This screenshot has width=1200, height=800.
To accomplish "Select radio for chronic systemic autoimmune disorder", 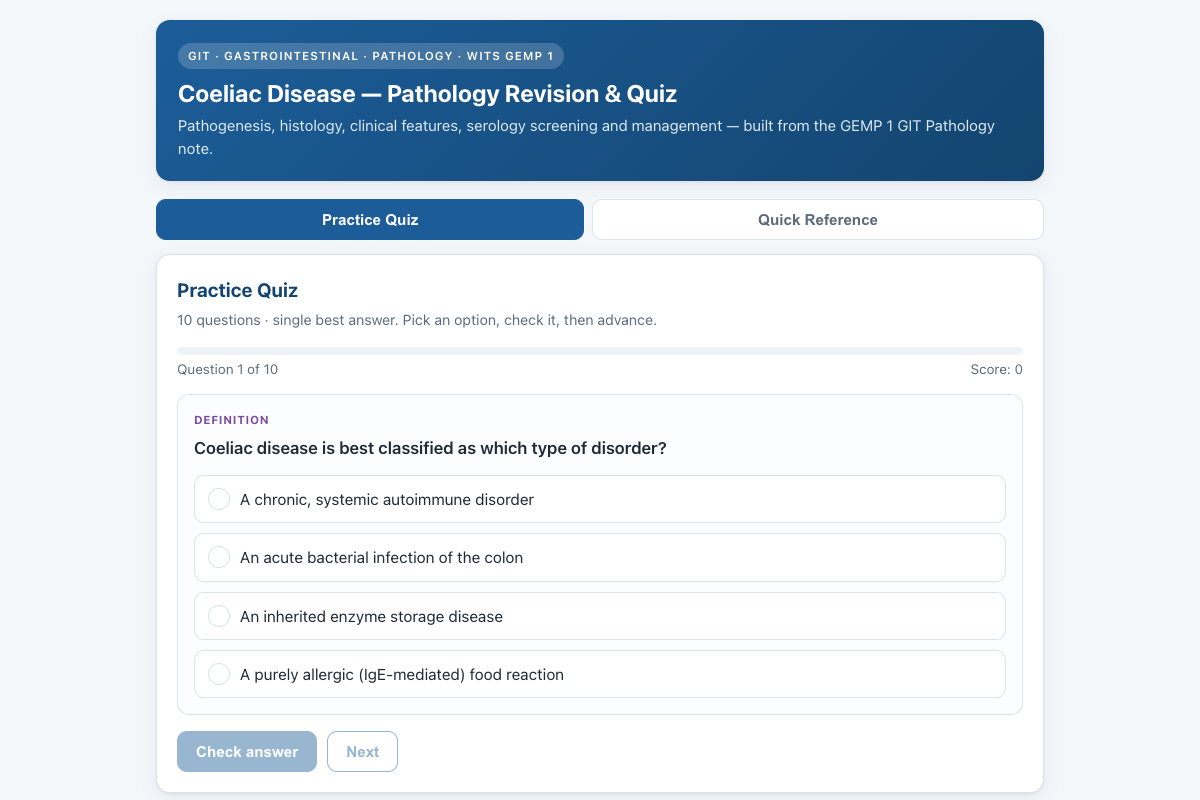I will (219, 499).
